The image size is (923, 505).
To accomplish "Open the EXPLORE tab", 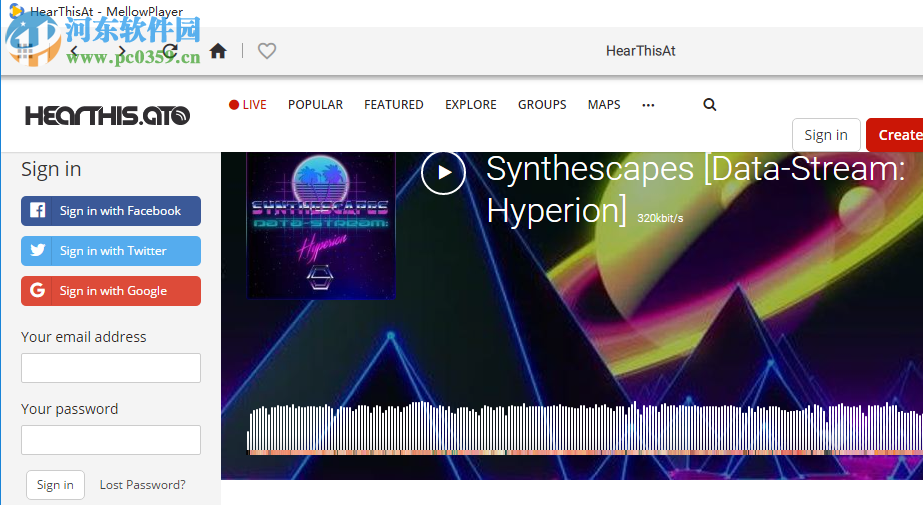I will click(x=470, y=105).
